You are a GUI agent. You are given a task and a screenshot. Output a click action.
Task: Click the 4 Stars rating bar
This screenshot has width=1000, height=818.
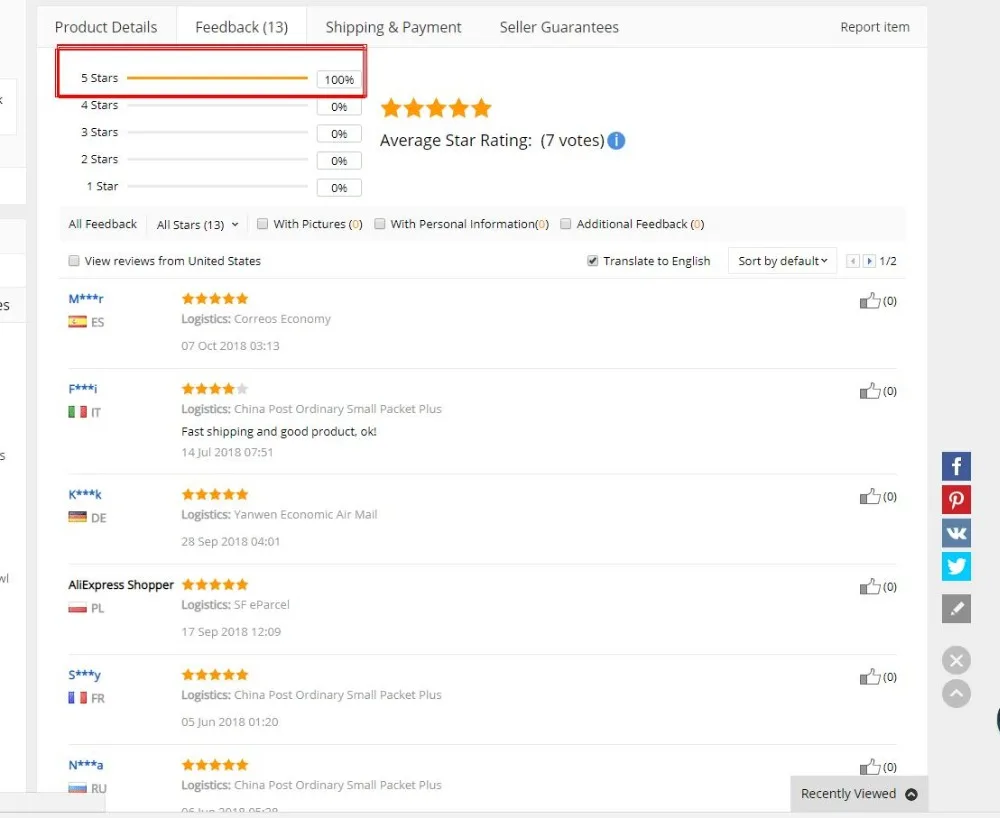217,105
